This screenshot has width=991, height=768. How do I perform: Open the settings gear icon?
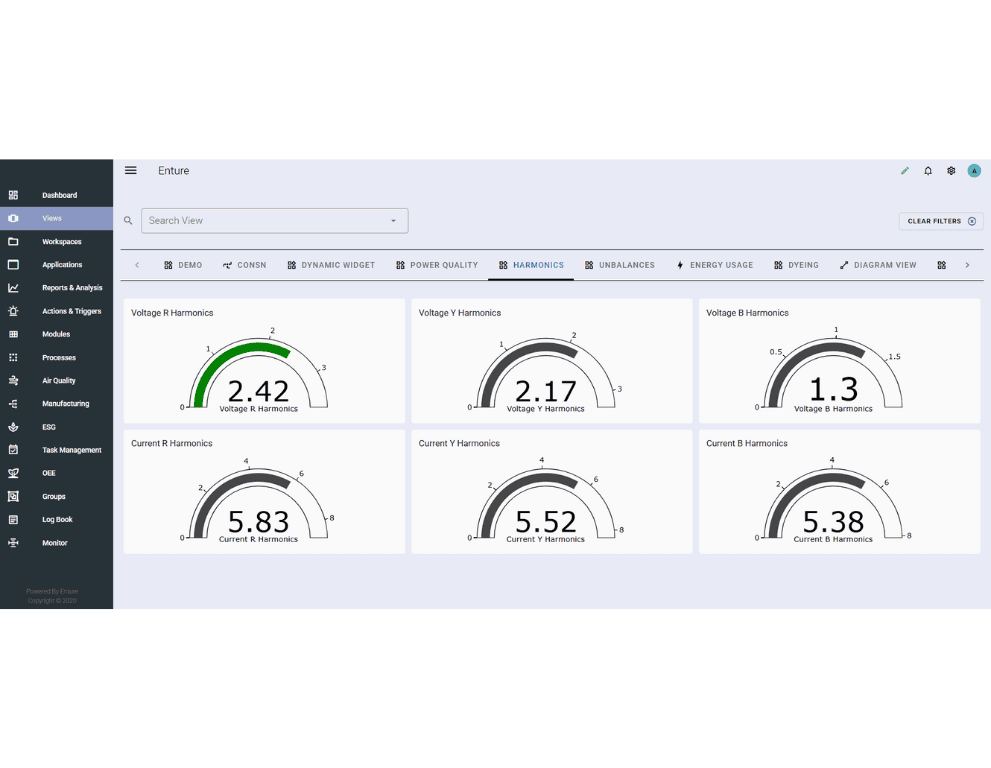pos(951,171)
